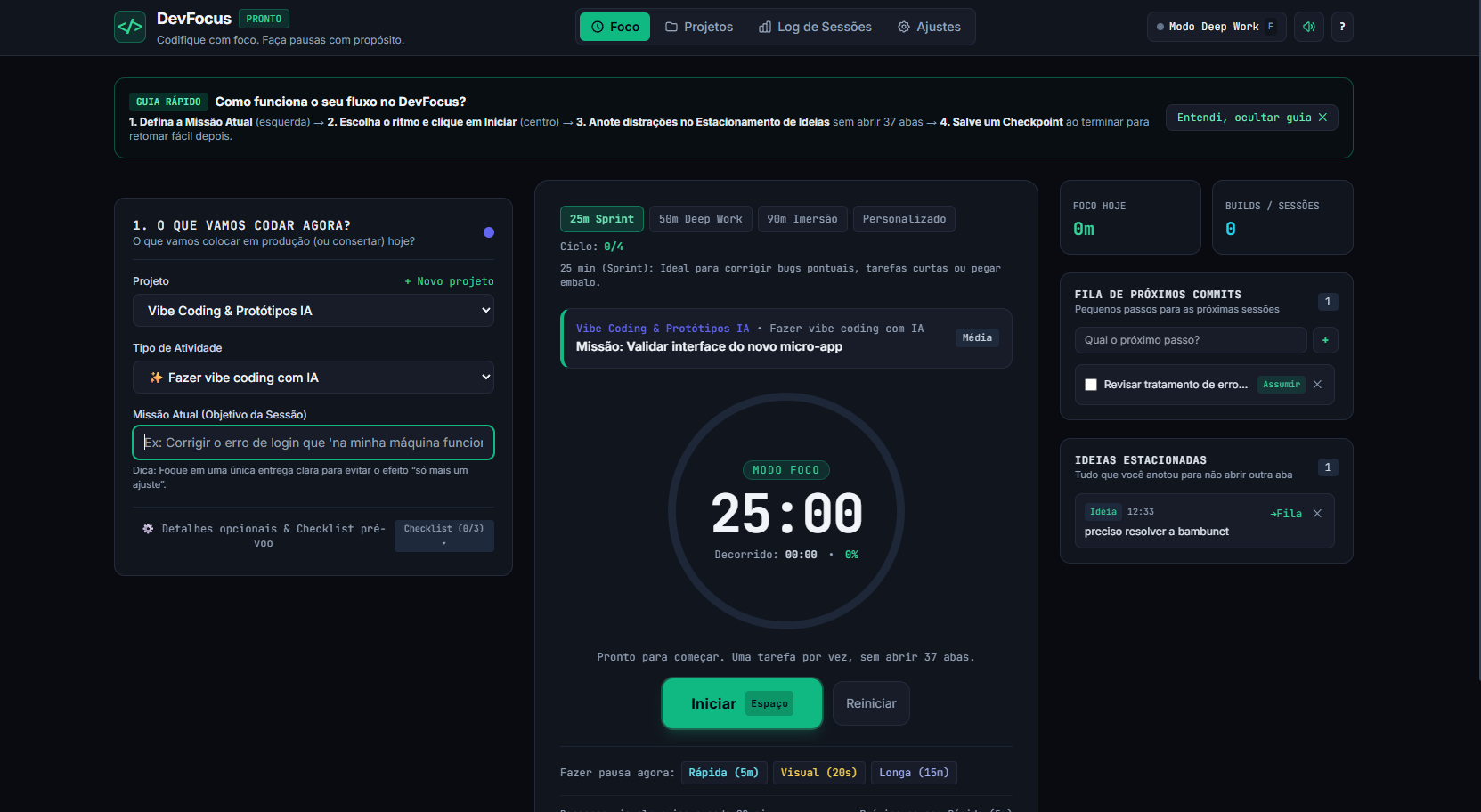Screen dimensions: 1481x812
Task: Delete the 'preciso resolver a bambunet' idea
Action: tap(1317, 514)
